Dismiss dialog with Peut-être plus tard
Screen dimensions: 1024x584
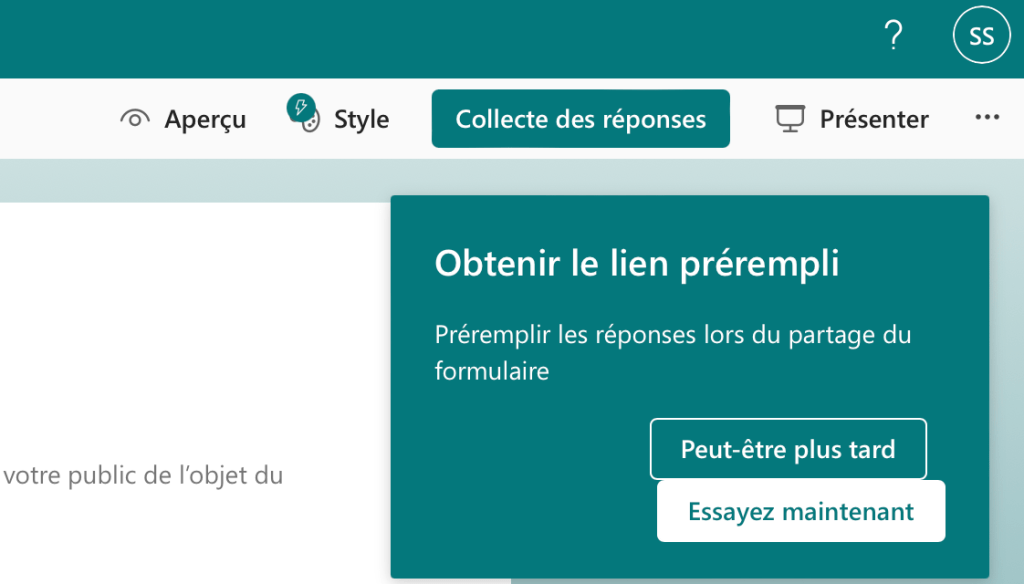(788, 449)
